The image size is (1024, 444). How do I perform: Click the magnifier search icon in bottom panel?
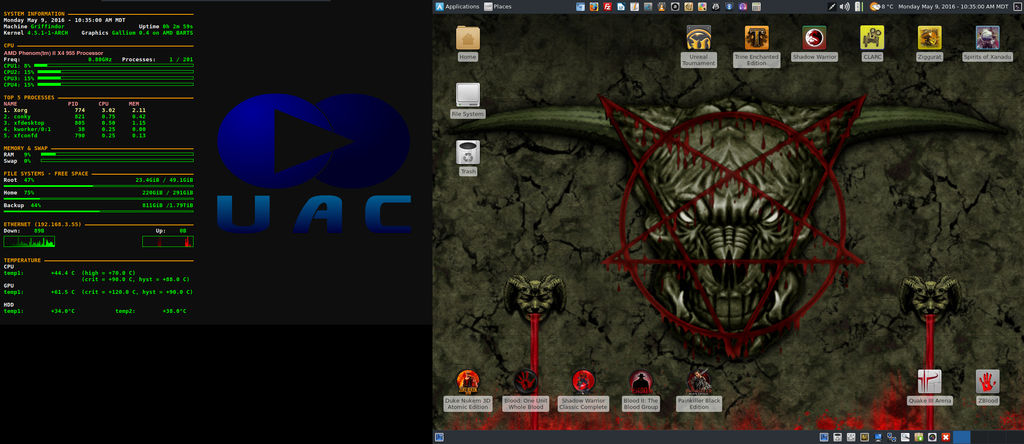(905, 437)
